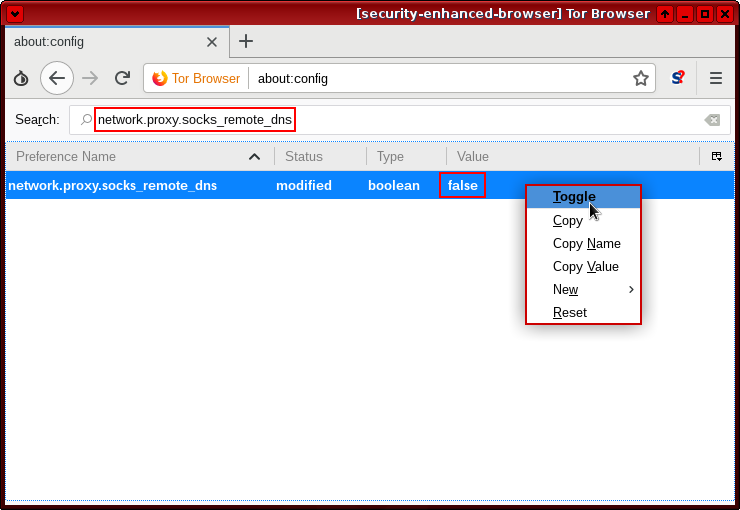Click the Tor Browser identity label
This screenshot has height=510, width=740.
(196, 78)
